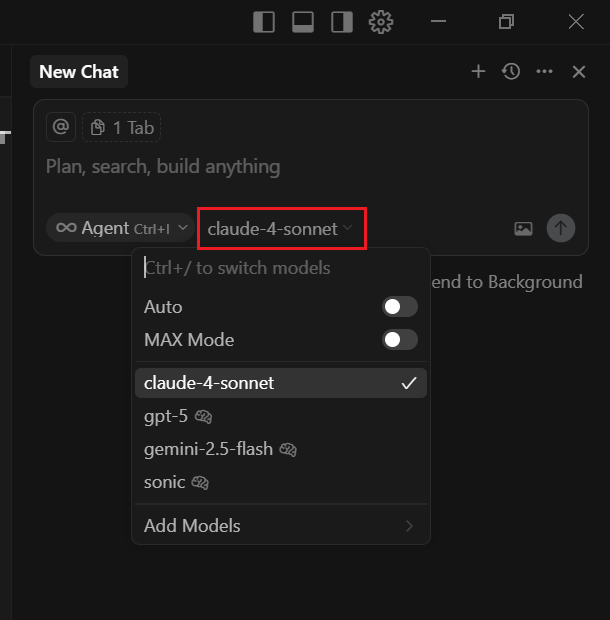Toggle the right secondary sidebar layout icon
The height and width of the screenshot is (620, 610).
[342, 22]
